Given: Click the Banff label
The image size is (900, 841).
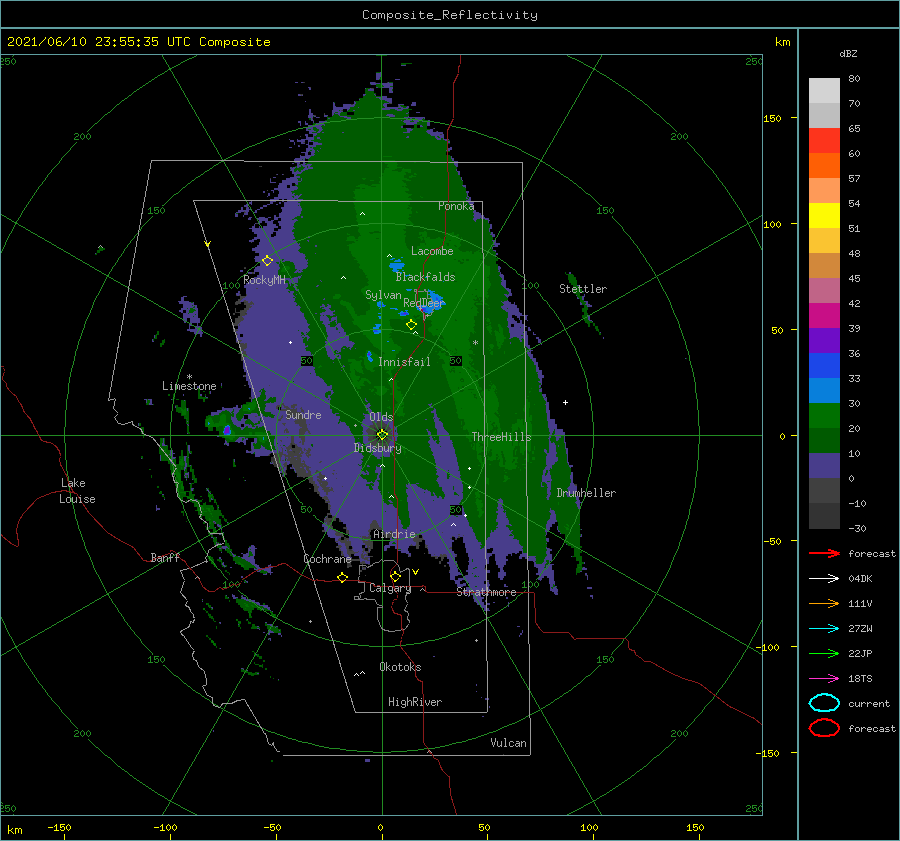Looking at the screenshot, I should coord(165,558).
